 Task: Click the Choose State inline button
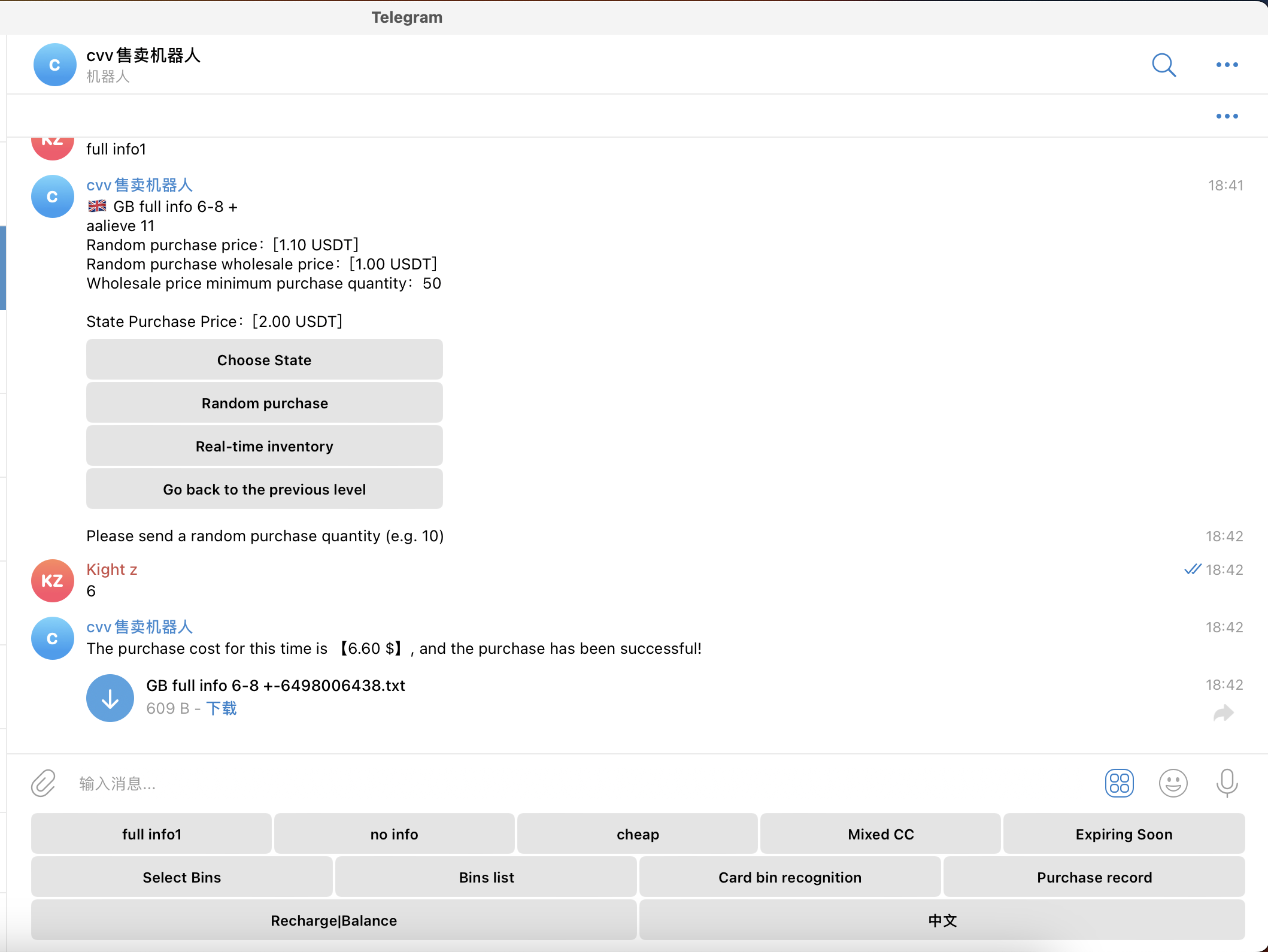click(265, 360)
